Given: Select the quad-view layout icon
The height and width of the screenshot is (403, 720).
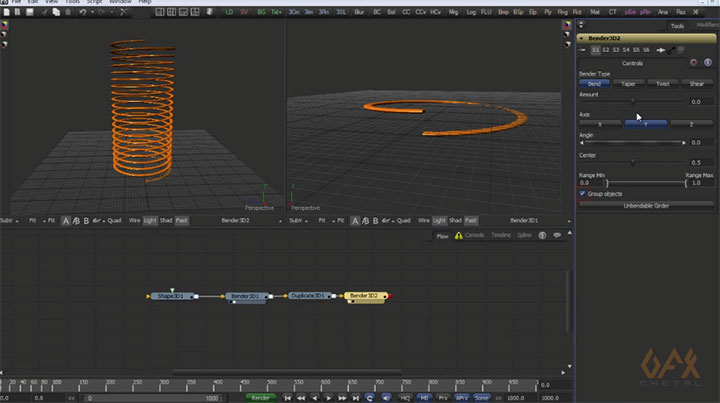Looking at the screenshot, I should point(195,12).
